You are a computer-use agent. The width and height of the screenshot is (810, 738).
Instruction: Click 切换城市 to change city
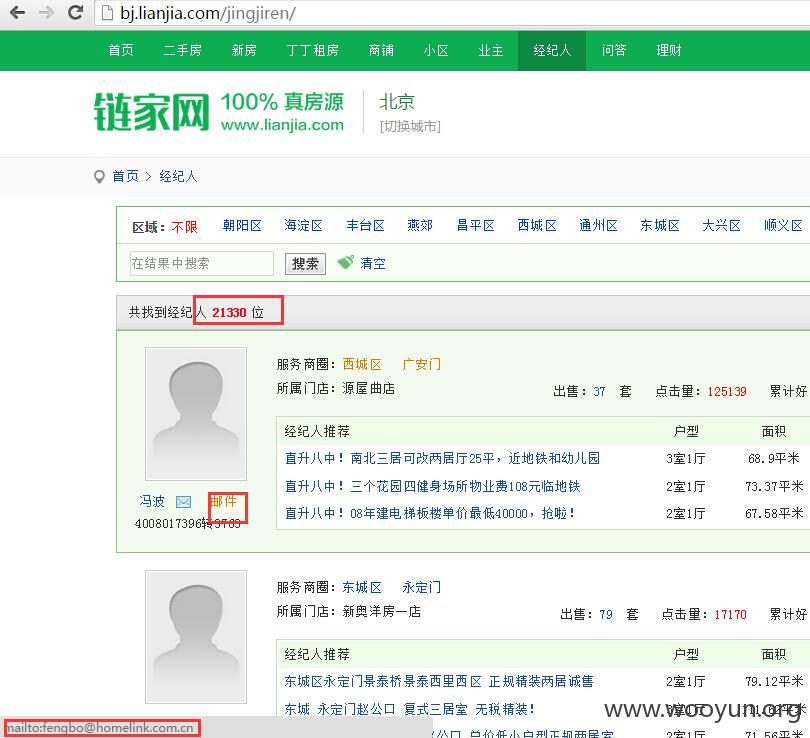pos(410,126)
